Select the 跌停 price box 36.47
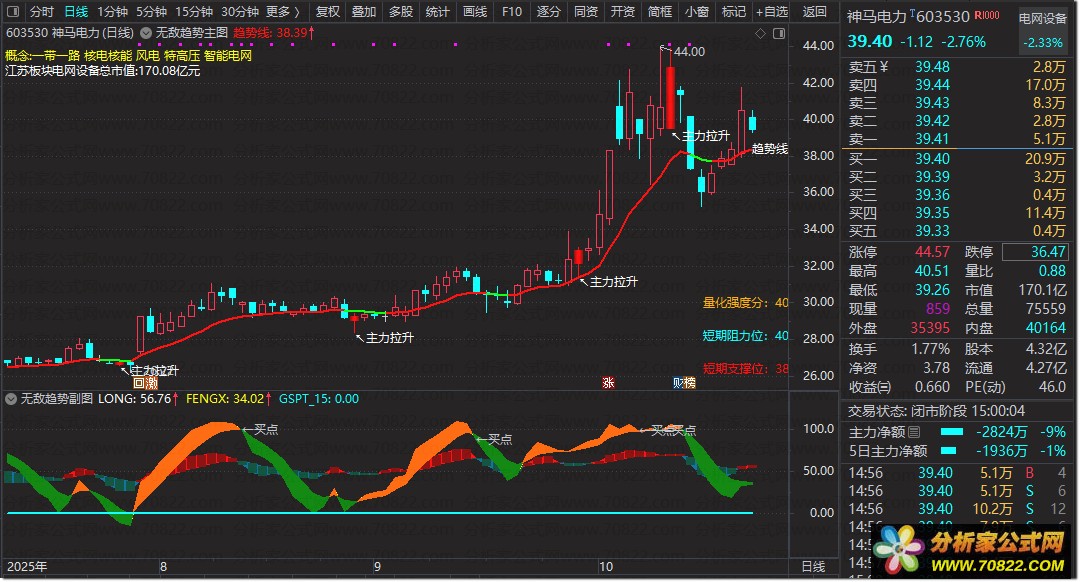 pyautogui.click(x=1035, y=252)
